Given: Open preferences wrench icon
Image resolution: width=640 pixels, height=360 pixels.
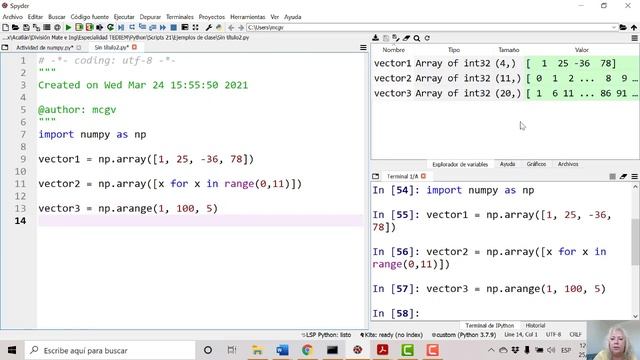Looking at the screenshot, I should tap(209, 27).
